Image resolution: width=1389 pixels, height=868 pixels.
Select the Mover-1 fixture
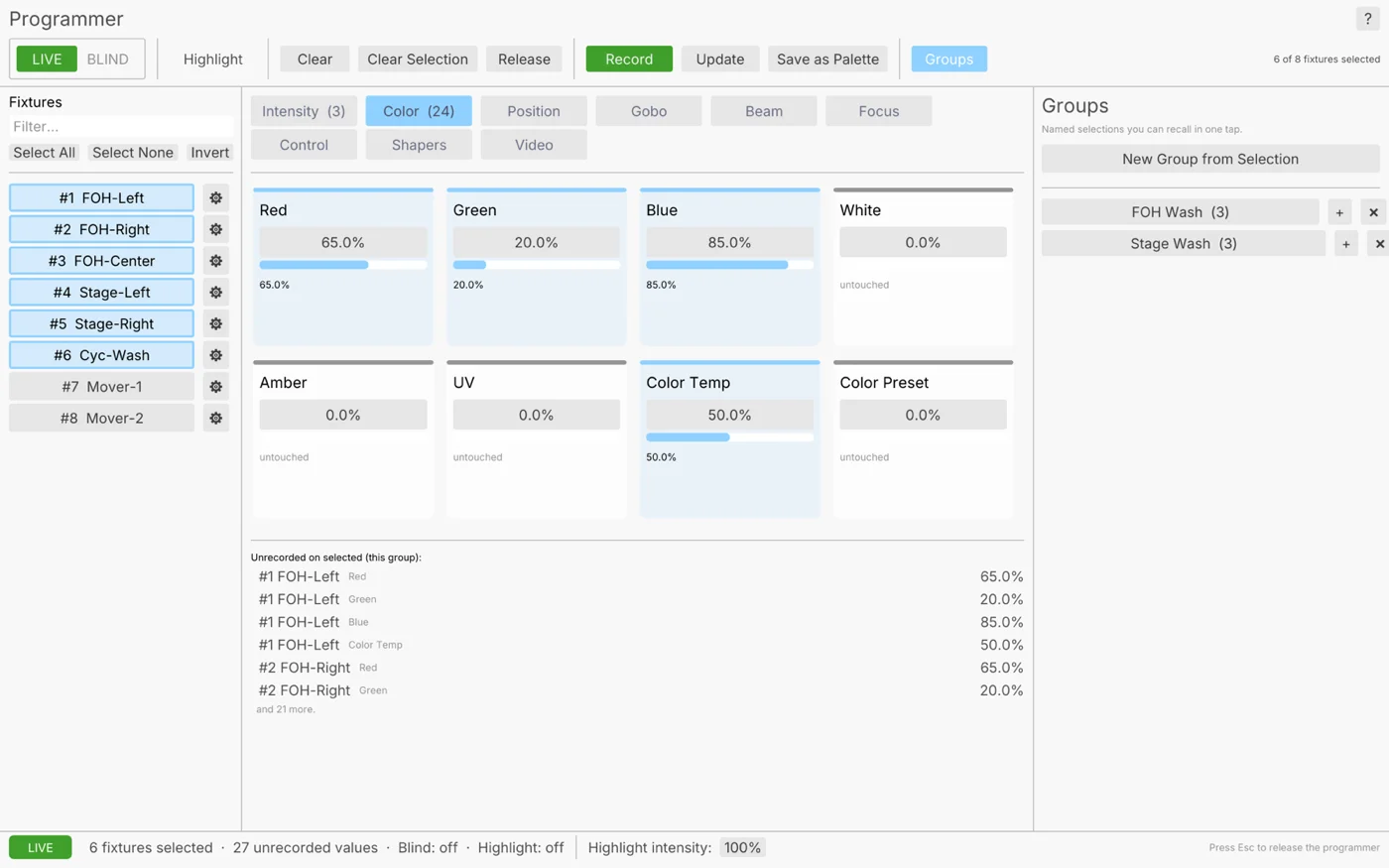(101, 387)
